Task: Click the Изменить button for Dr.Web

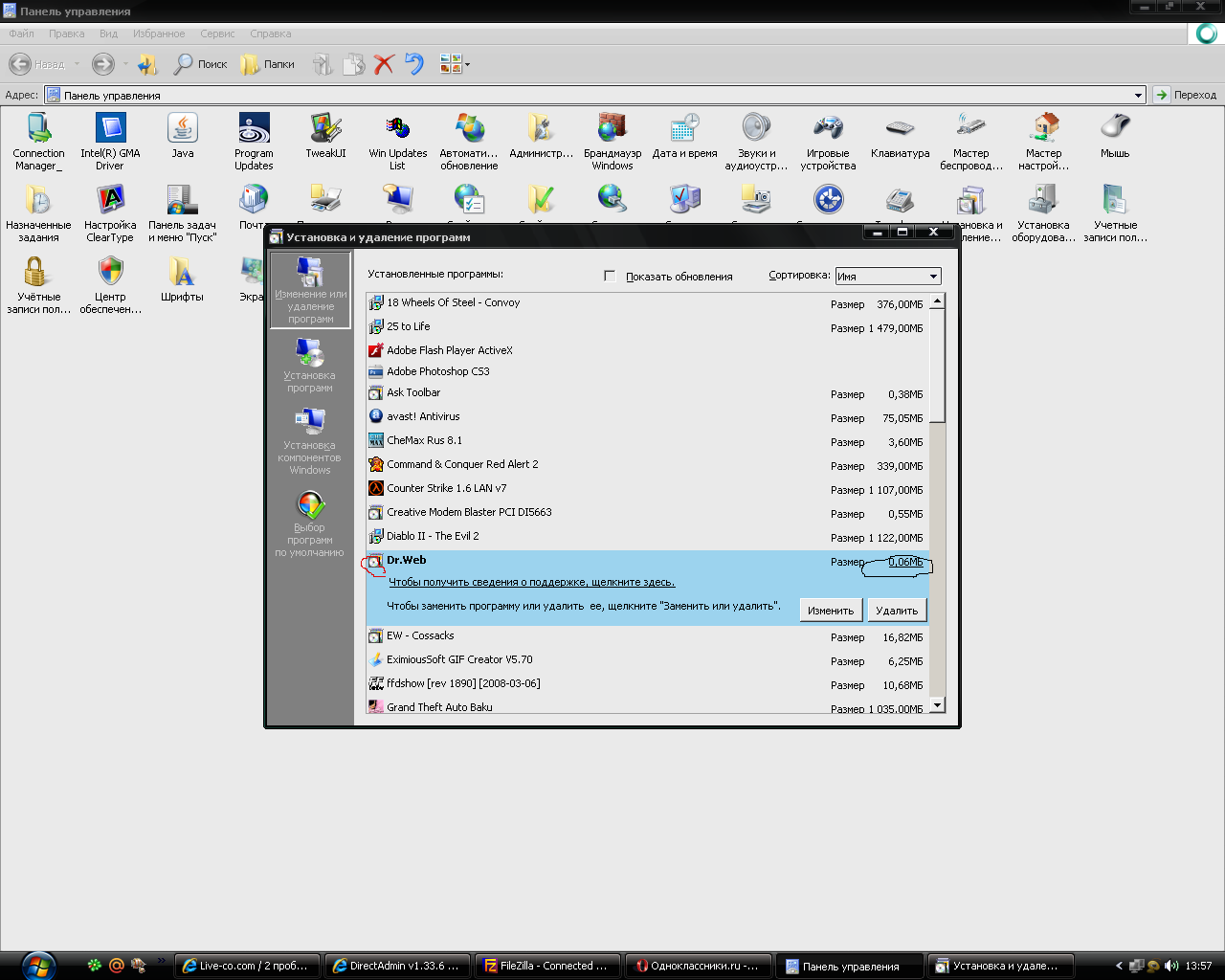Action: (x=830, y=611)
